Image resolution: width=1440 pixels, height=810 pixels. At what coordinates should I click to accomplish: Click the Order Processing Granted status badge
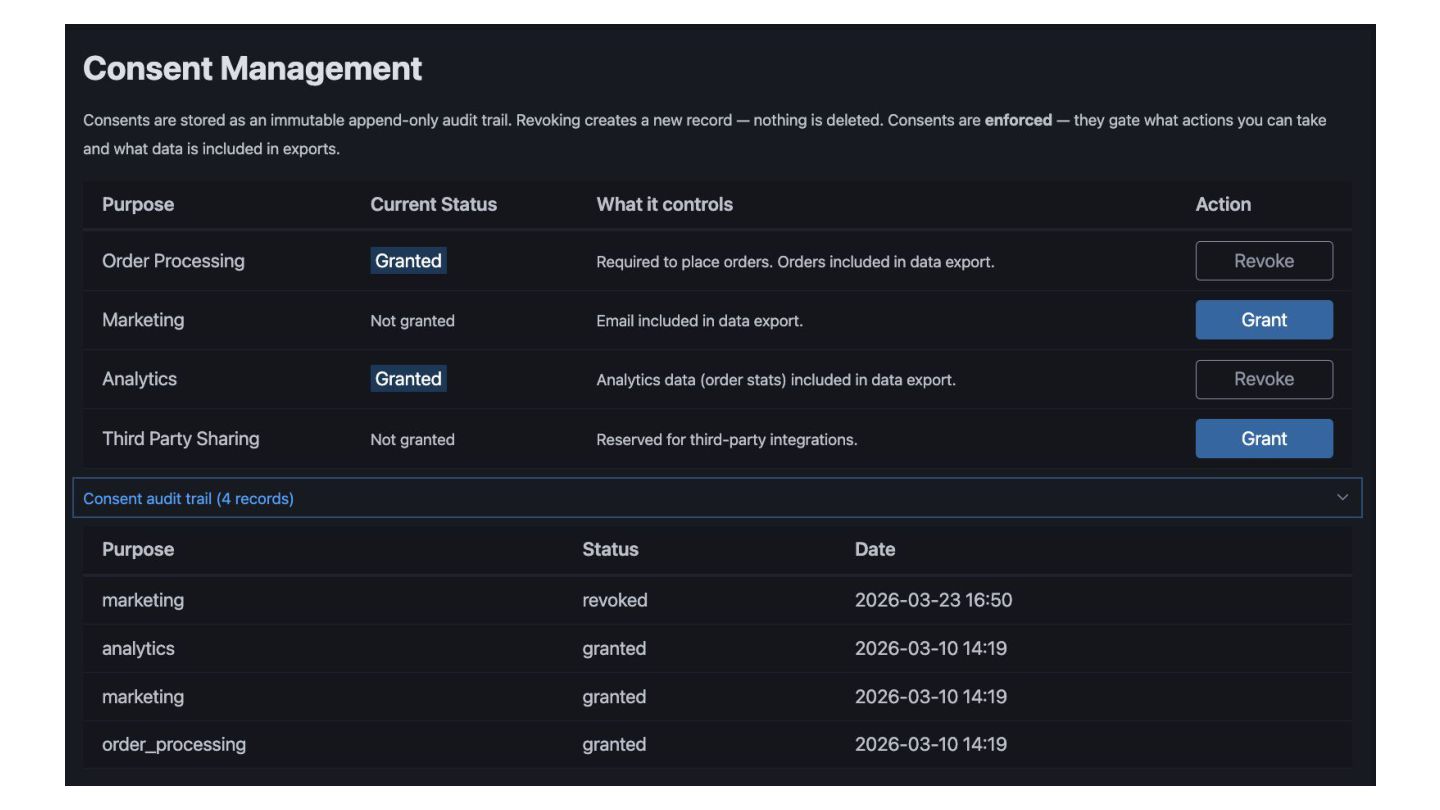(408, 261)
